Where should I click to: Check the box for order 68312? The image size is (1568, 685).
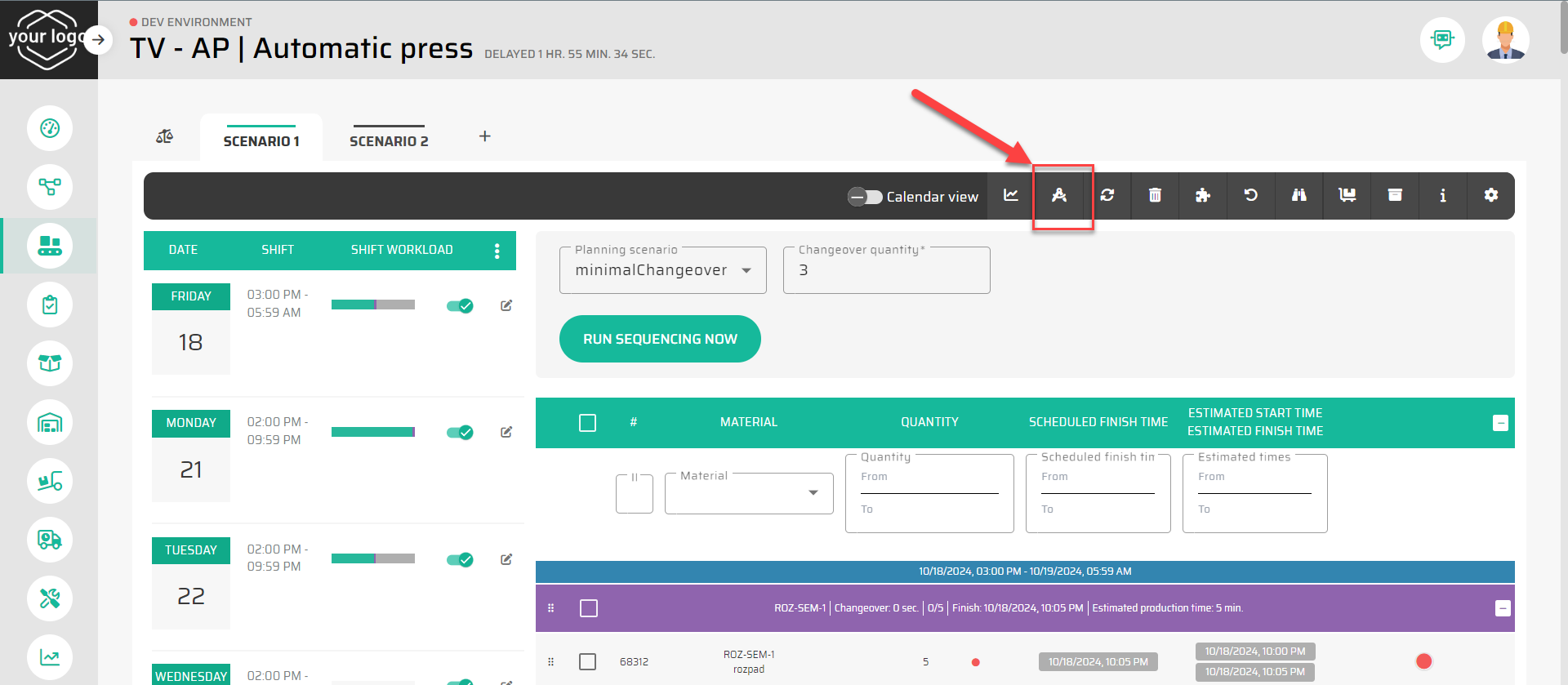coord(587,661)
